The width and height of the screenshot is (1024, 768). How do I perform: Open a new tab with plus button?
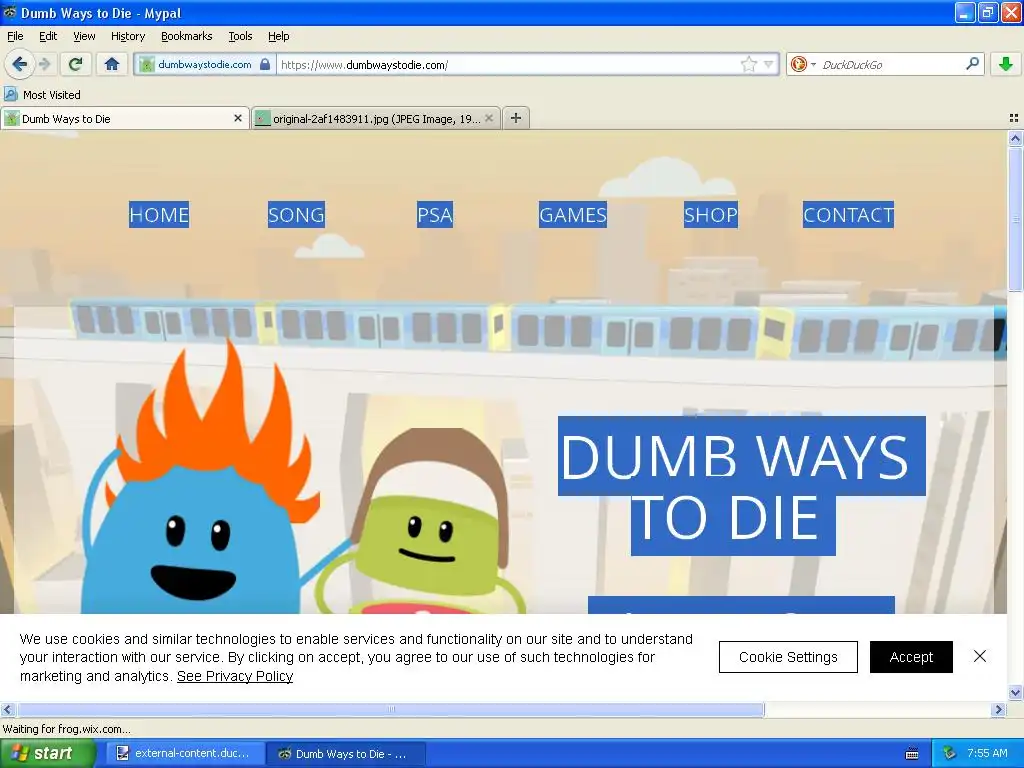[x=516, y=118]
